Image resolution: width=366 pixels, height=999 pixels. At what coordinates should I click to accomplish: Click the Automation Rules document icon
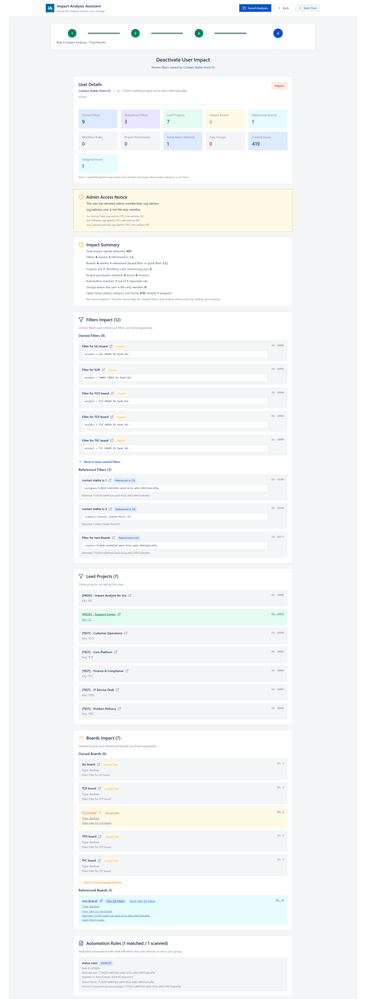pyautogui.click(x=81, y=943)
